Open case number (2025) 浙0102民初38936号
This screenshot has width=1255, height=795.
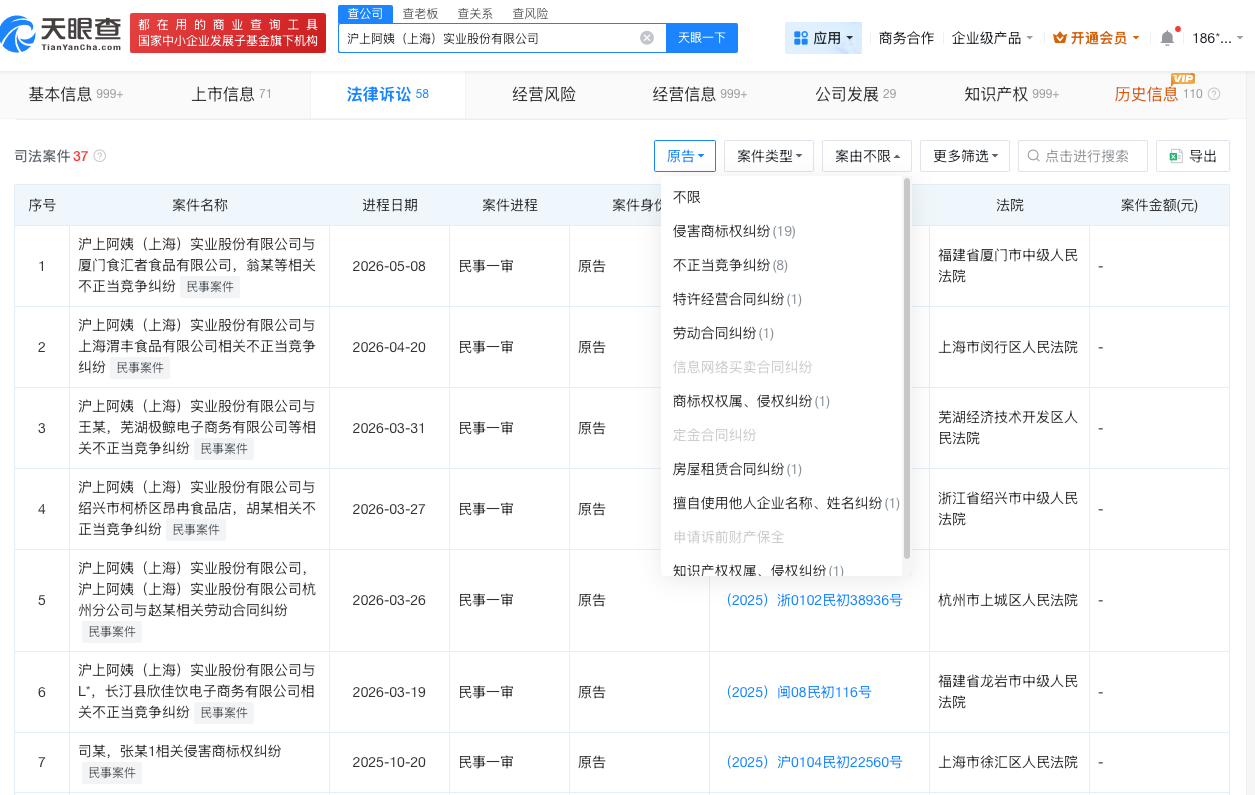click(814, 600)
